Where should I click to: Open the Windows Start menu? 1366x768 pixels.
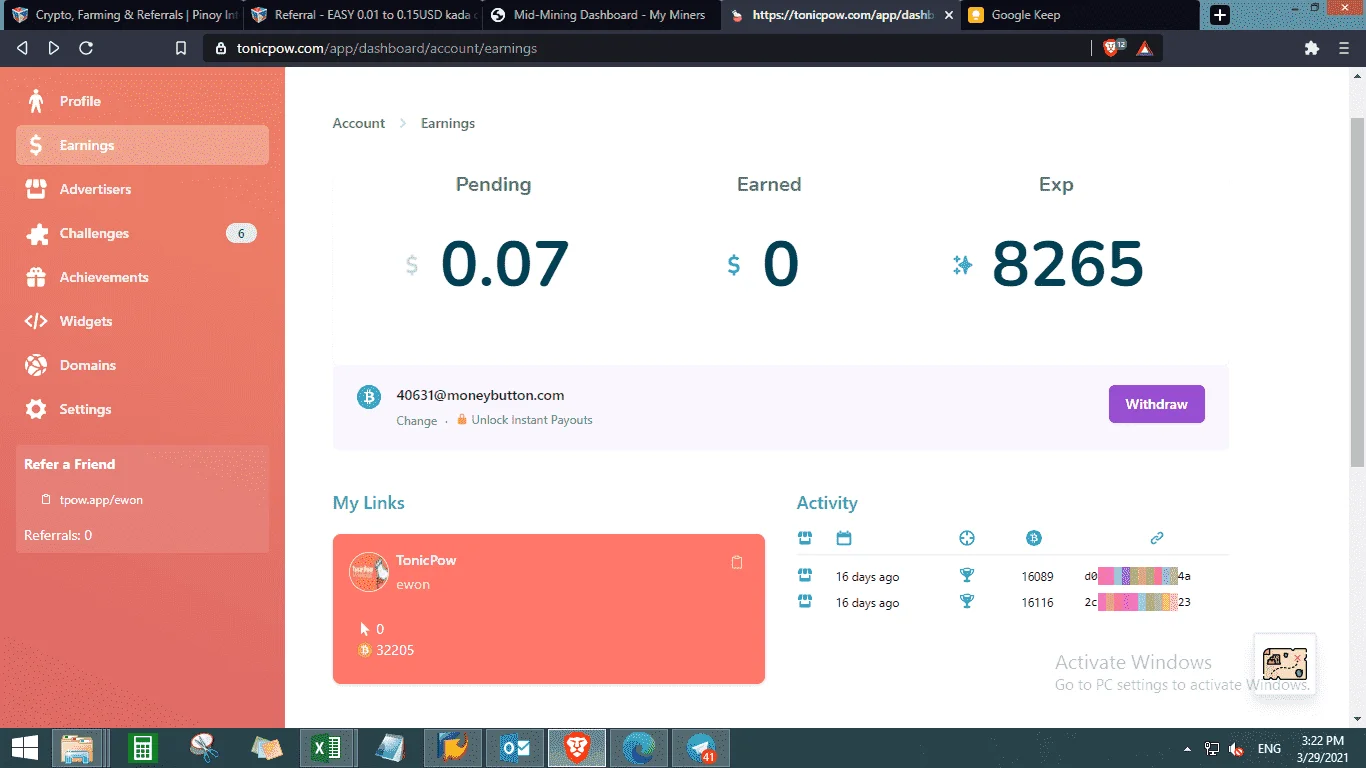[24, 748]
